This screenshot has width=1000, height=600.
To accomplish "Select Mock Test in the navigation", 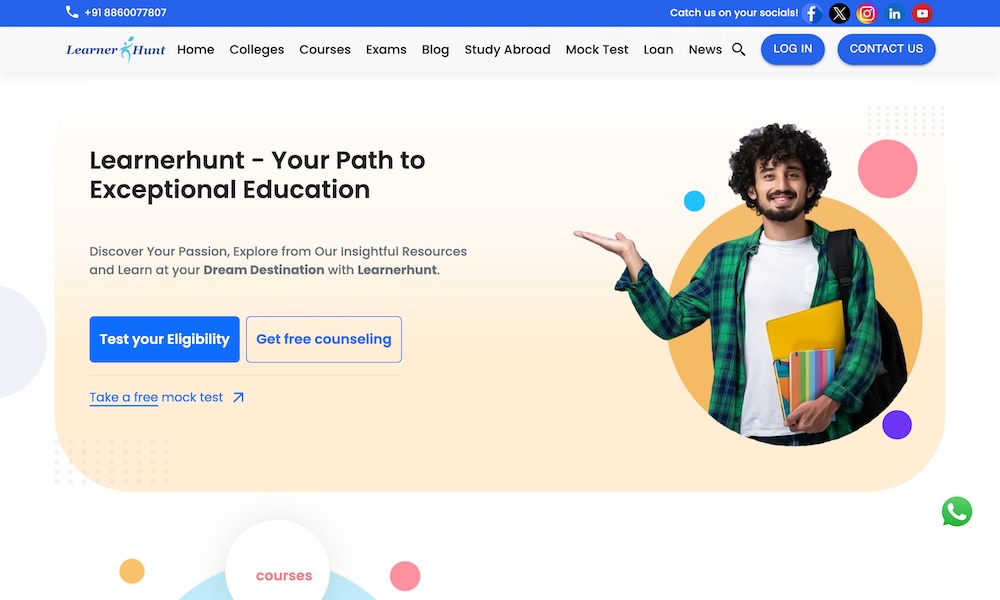I will pos(597,49).
